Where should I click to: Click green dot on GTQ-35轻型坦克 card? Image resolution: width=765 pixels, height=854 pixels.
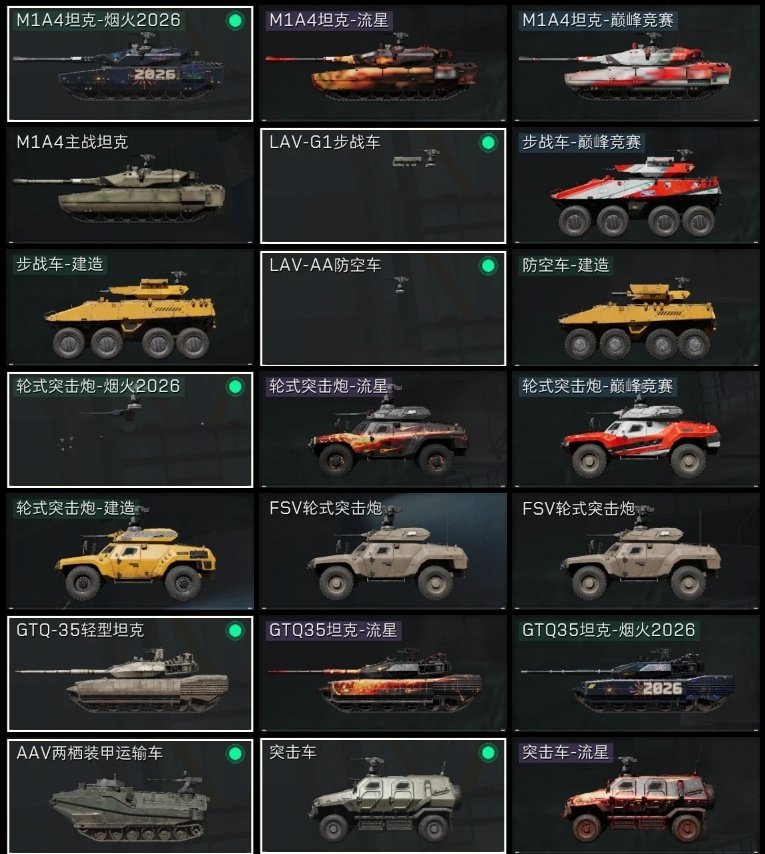[x=235, y=631]
